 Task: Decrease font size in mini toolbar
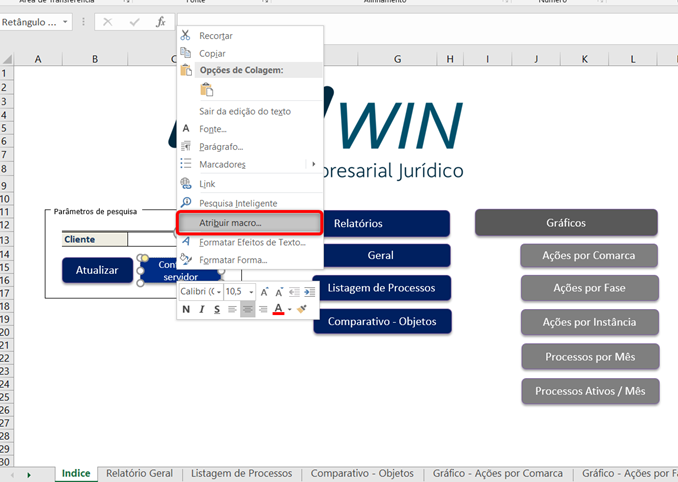(279, 292)
